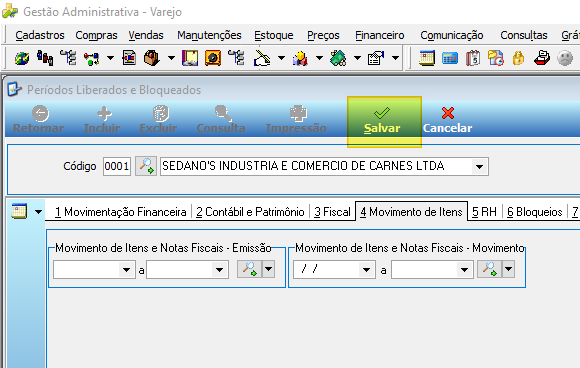Click the colored blocks pieces toolbar icon

coord(300,58)
